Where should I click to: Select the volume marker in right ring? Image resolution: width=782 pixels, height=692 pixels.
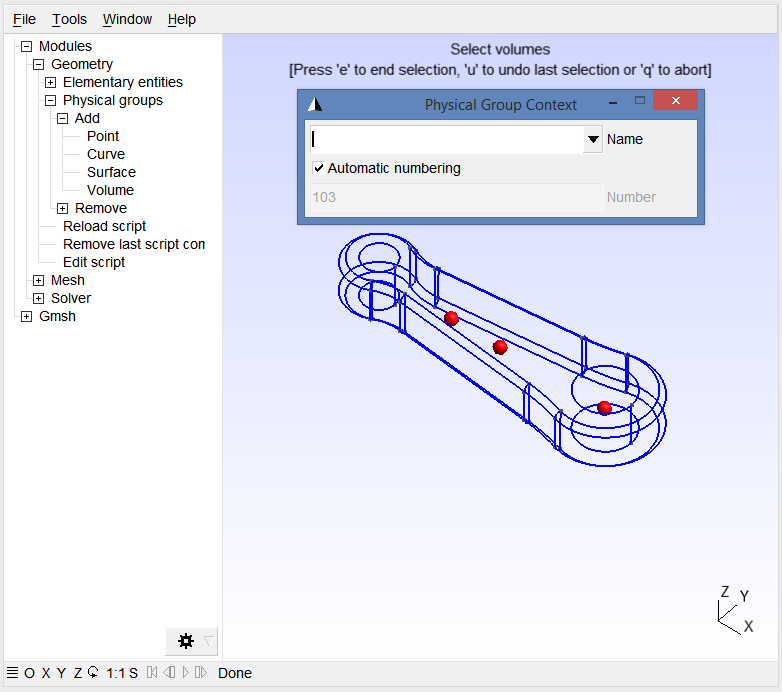point(604,408)
